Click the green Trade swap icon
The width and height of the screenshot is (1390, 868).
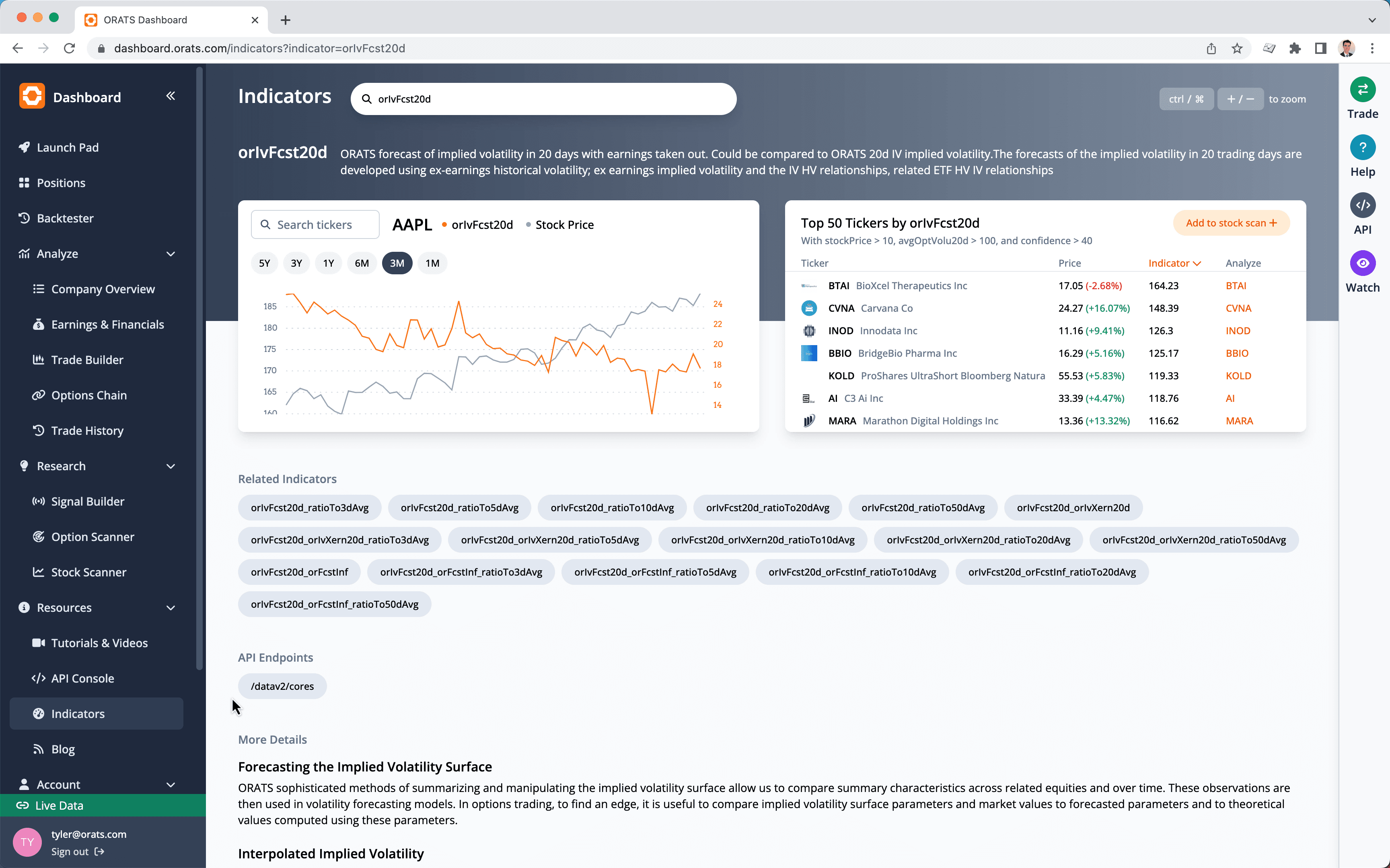pos(1363,90)
